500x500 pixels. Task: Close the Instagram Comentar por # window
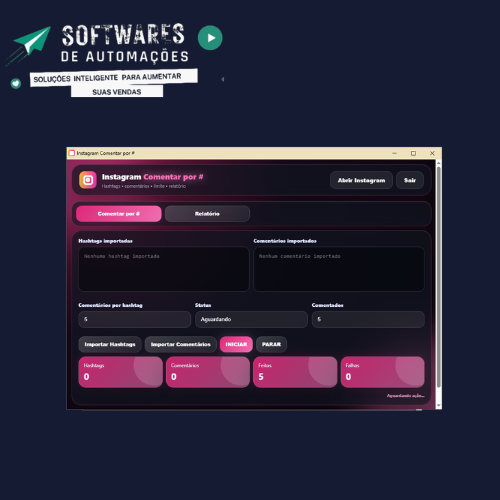[432, 153]
